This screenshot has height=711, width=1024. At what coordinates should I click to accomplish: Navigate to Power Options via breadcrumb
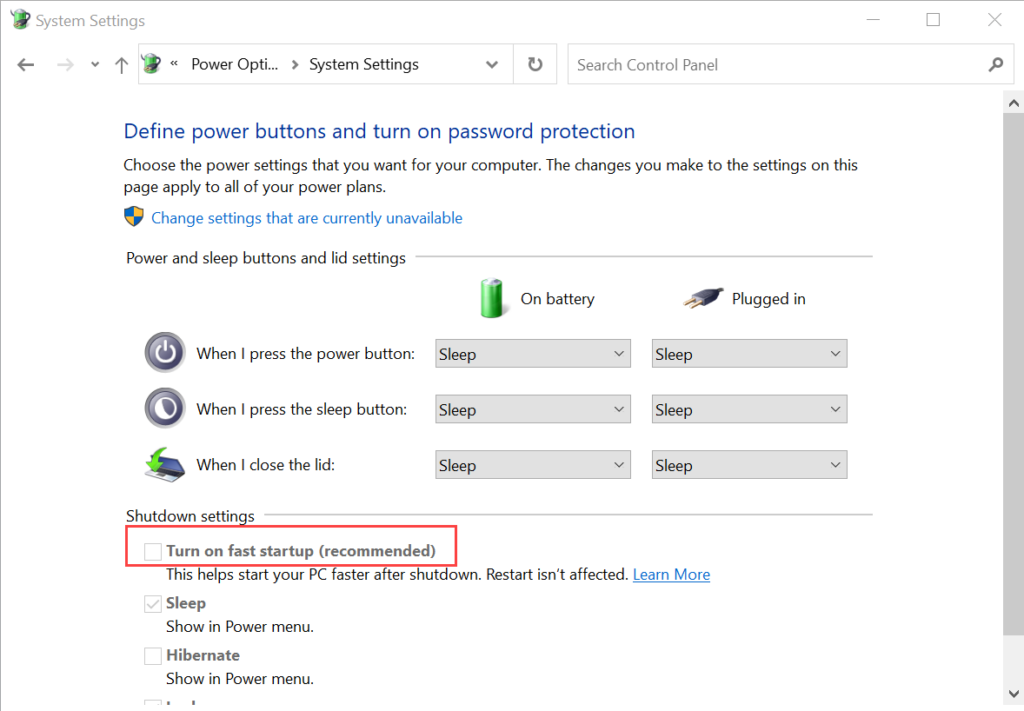coord(235,63)
